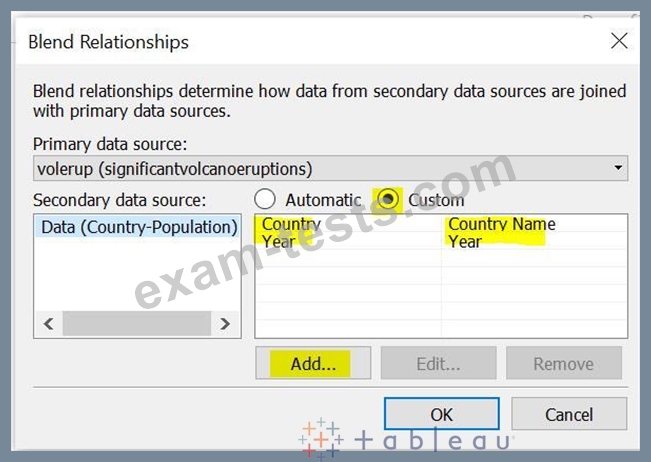Image resolution: width=651 pixels, height=462 pixels.
Task: Select the Country Name secondary field
Action: (x=501, y=224)
